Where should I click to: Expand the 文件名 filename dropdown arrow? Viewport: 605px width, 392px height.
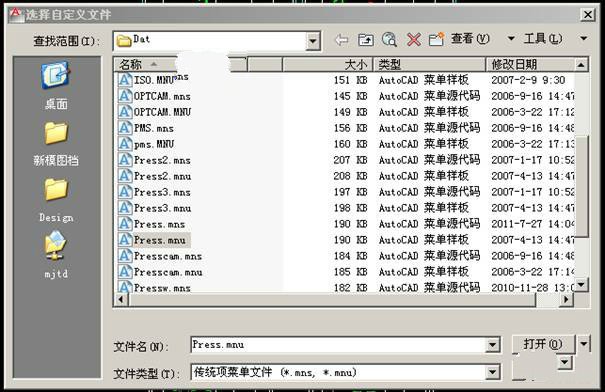tap(493, 345)
